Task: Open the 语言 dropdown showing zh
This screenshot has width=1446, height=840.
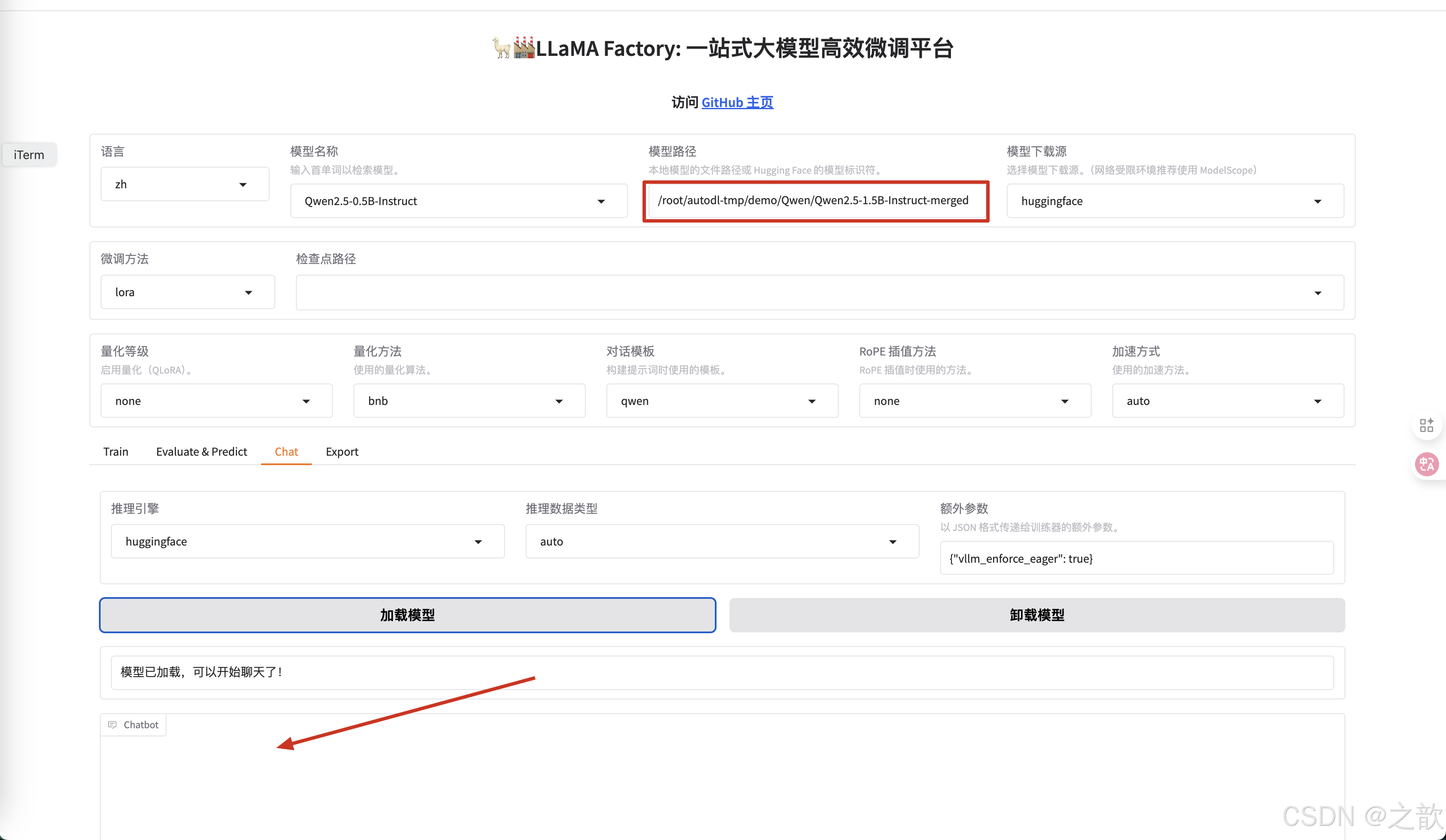Action: pos(185,184)
